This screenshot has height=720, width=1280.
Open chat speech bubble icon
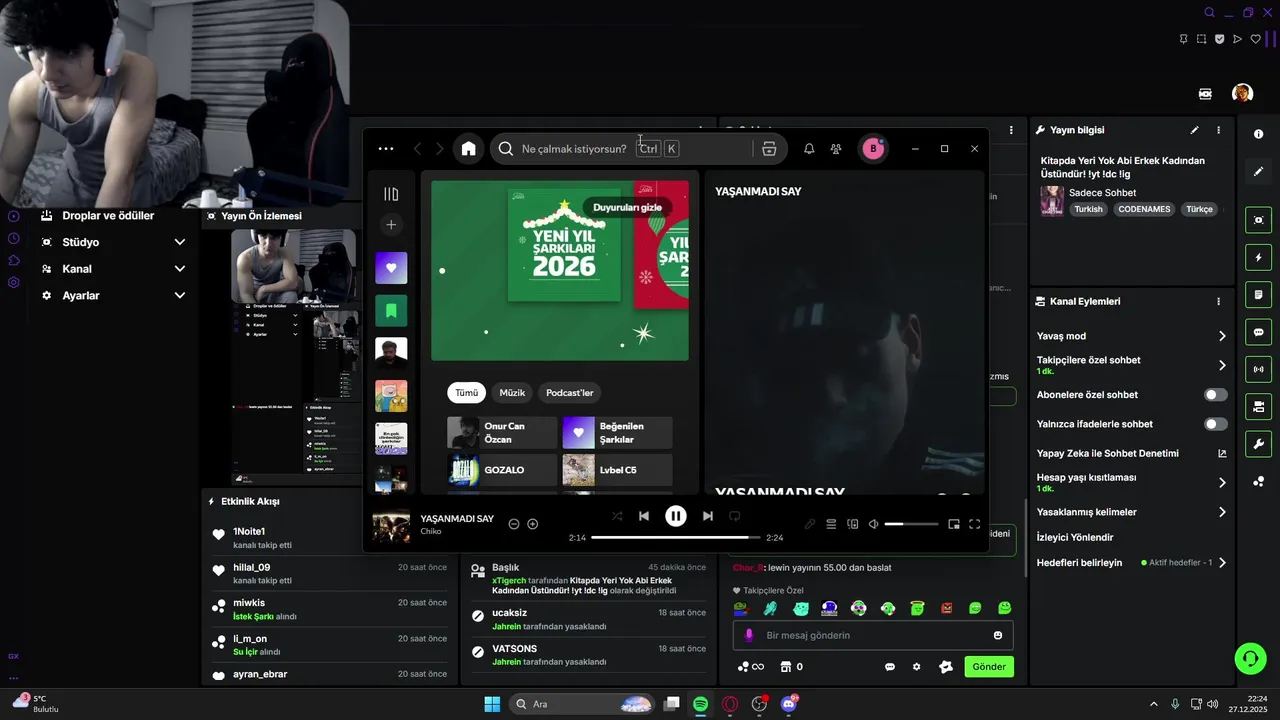890,667
